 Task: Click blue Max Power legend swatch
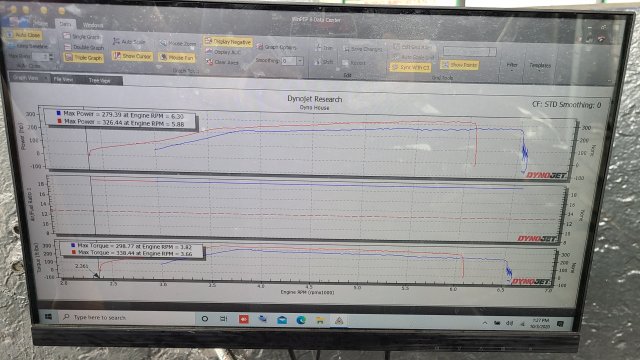pos(59,113)
